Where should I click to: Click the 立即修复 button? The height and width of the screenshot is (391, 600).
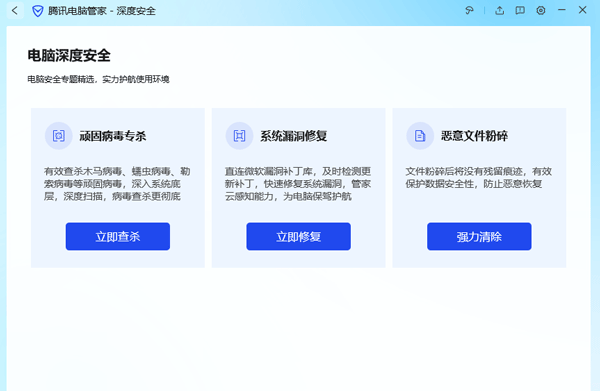tap(298, 236)
